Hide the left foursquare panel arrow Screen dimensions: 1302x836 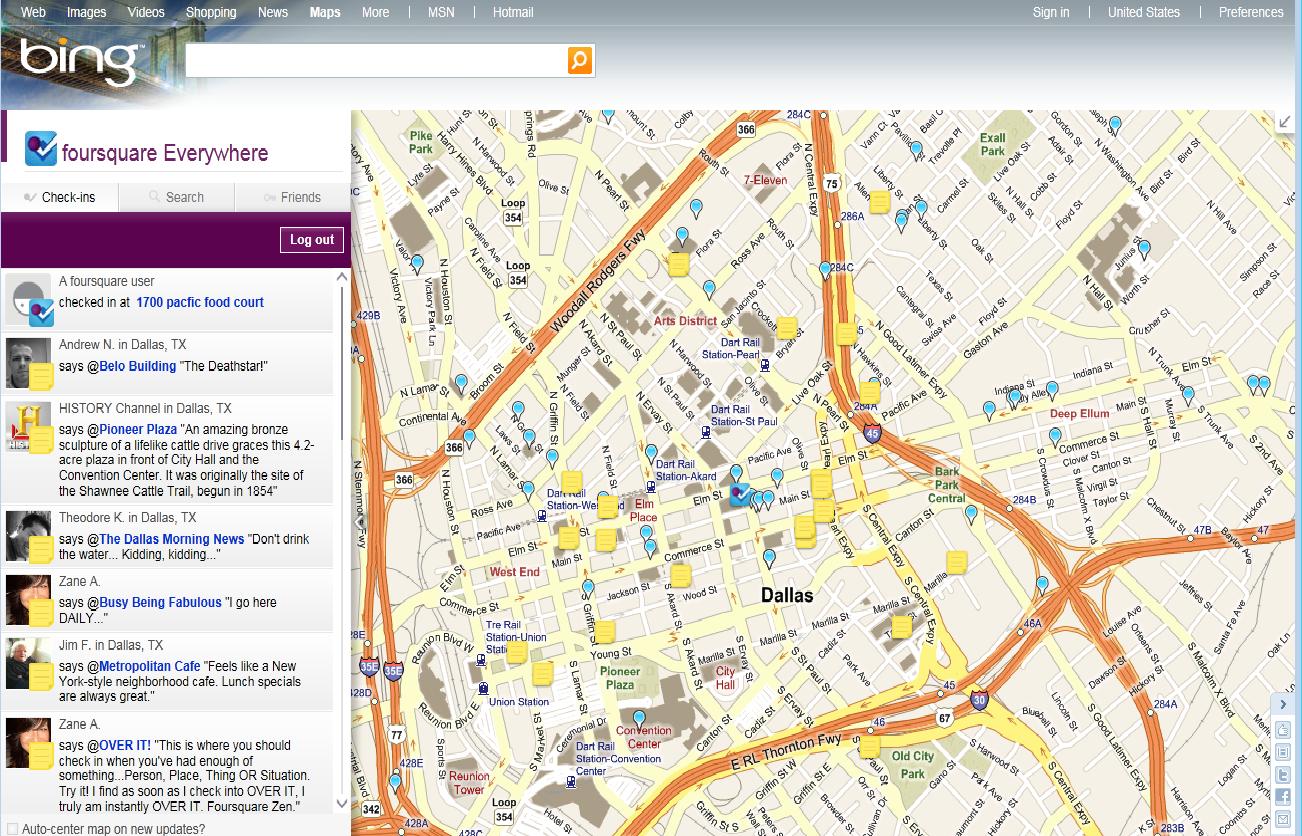(x=360, y=522)
